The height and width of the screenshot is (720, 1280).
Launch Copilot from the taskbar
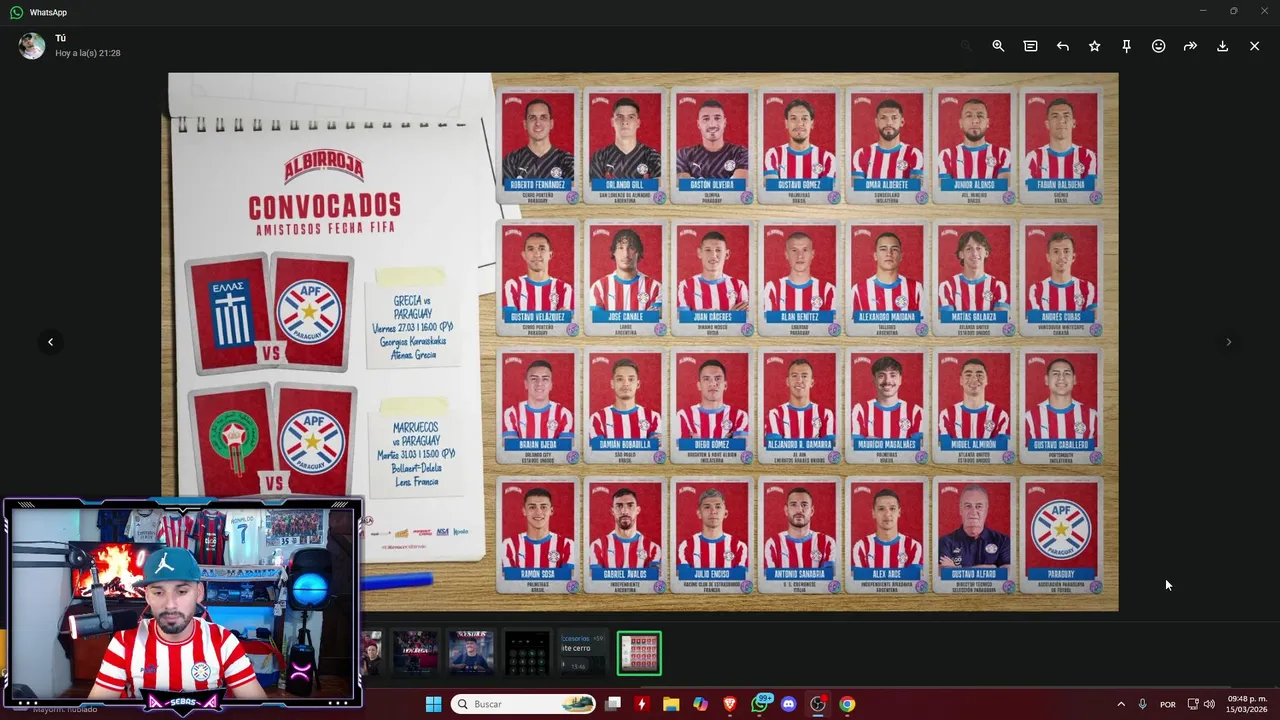click(x=700, y=704)
